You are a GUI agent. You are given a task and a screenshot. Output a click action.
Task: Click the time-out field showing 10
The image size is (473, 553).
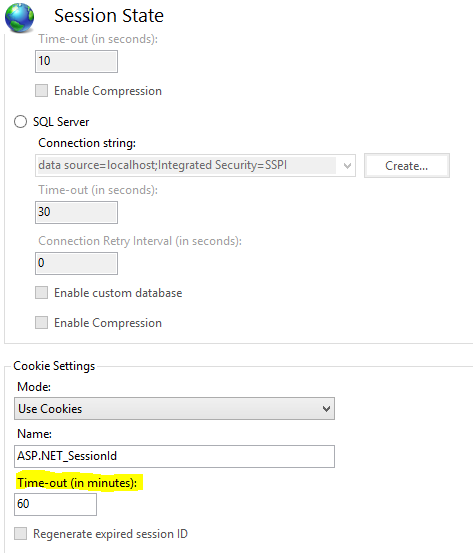(x=77, y=61)
